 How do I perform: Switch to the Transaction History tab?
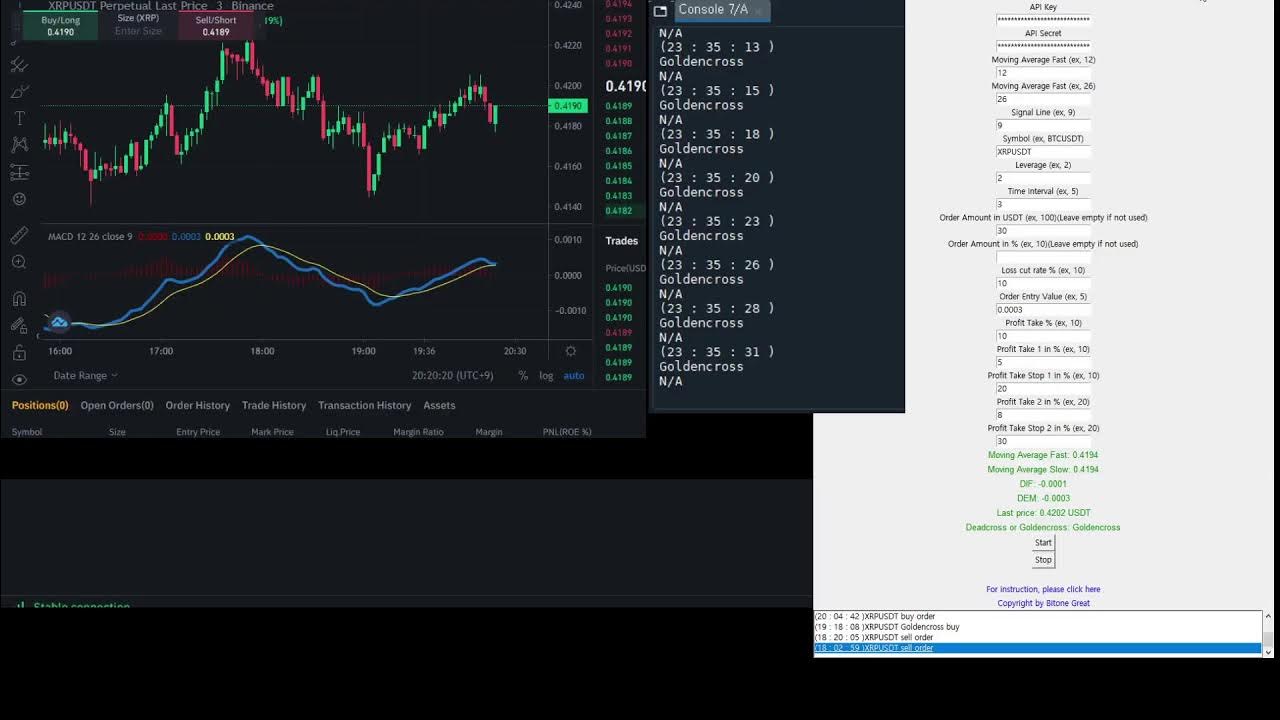pos(364,405)
